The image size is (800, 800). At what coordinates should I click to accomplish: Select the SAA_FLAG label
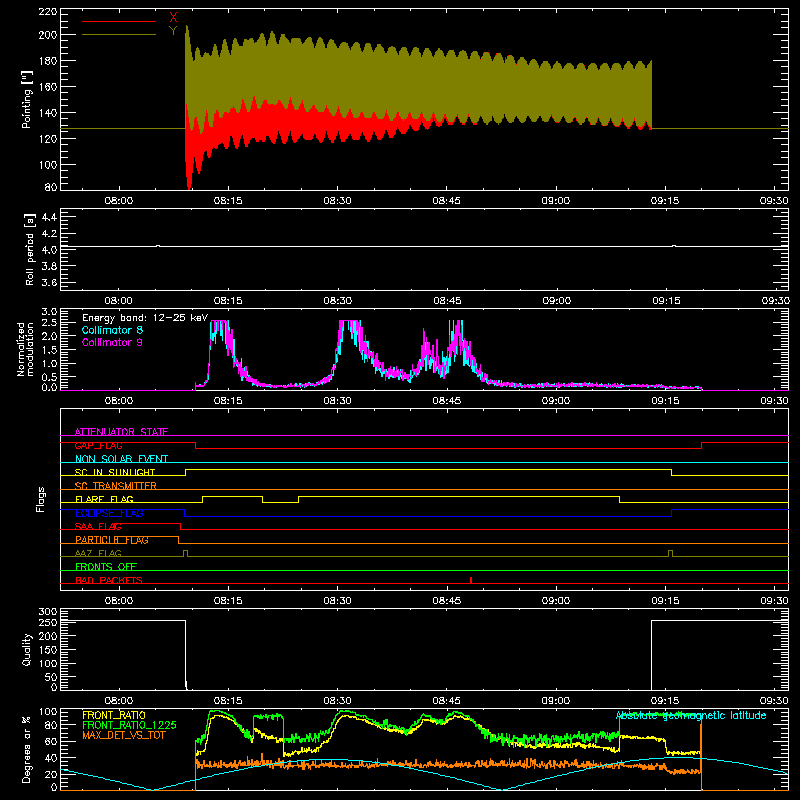point(98,526)
